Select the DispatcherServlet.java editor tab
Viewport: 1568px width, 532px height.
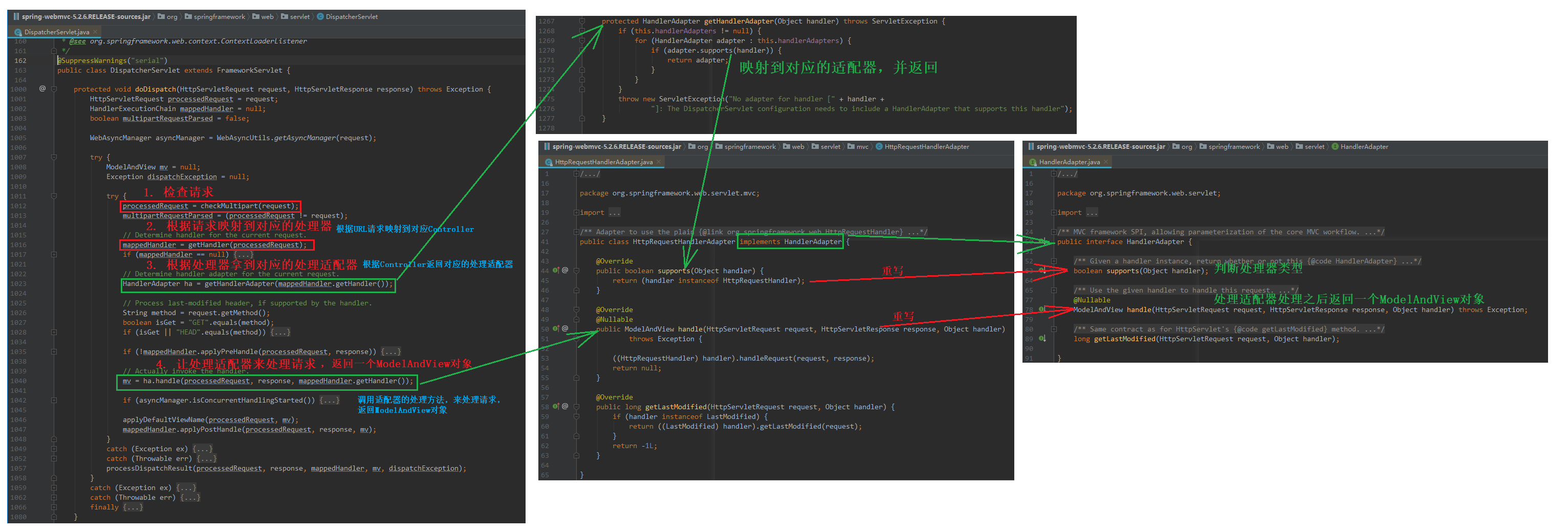(x=55, y=32)
